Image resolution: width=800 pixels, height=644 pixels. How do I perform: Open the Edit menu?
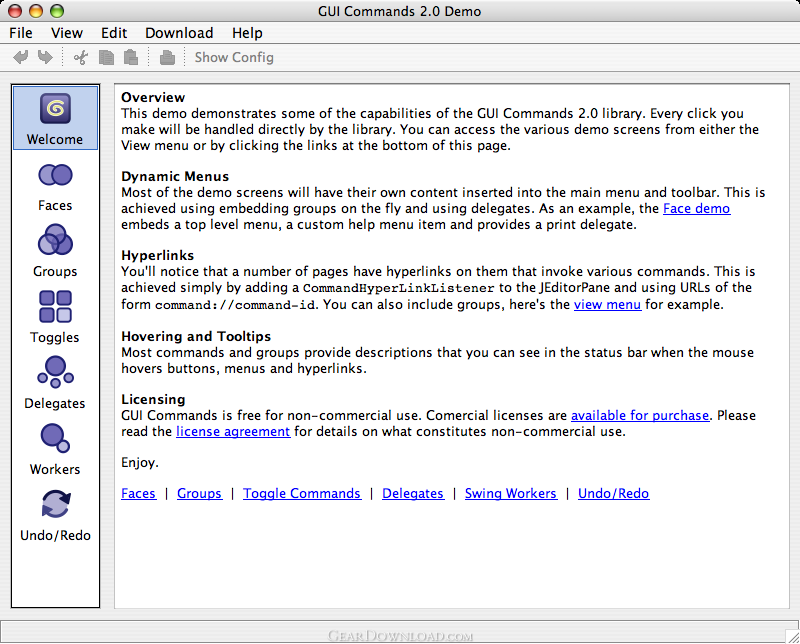(x=114, y=33)
